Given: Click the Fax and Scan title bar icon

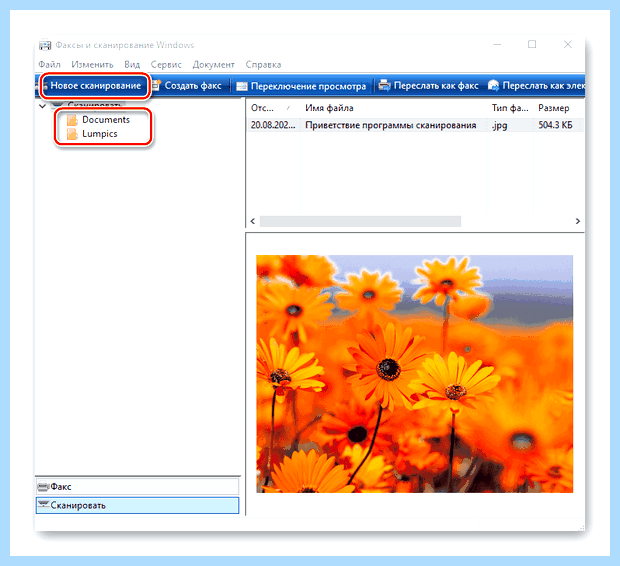Looking at the screenshot, I should pyautogui.click(x=45, y=45).
